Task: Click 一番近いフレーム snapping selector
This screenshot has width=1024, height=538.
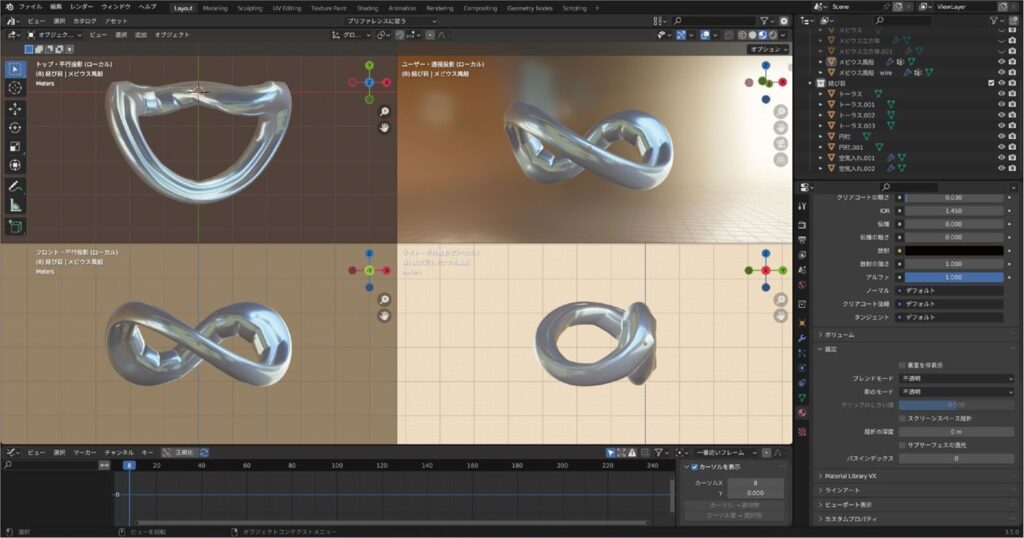Action: [x=726, y=452]
